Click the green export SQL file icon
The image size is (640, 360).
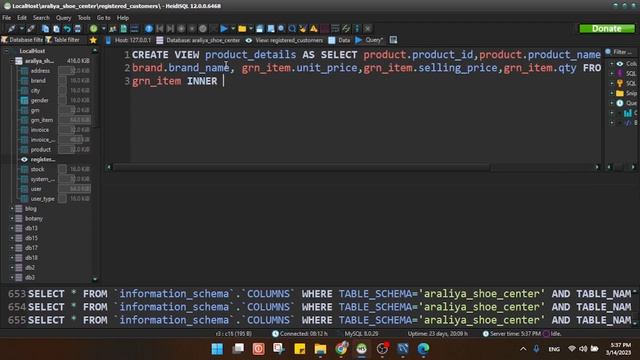click(124, 29)
